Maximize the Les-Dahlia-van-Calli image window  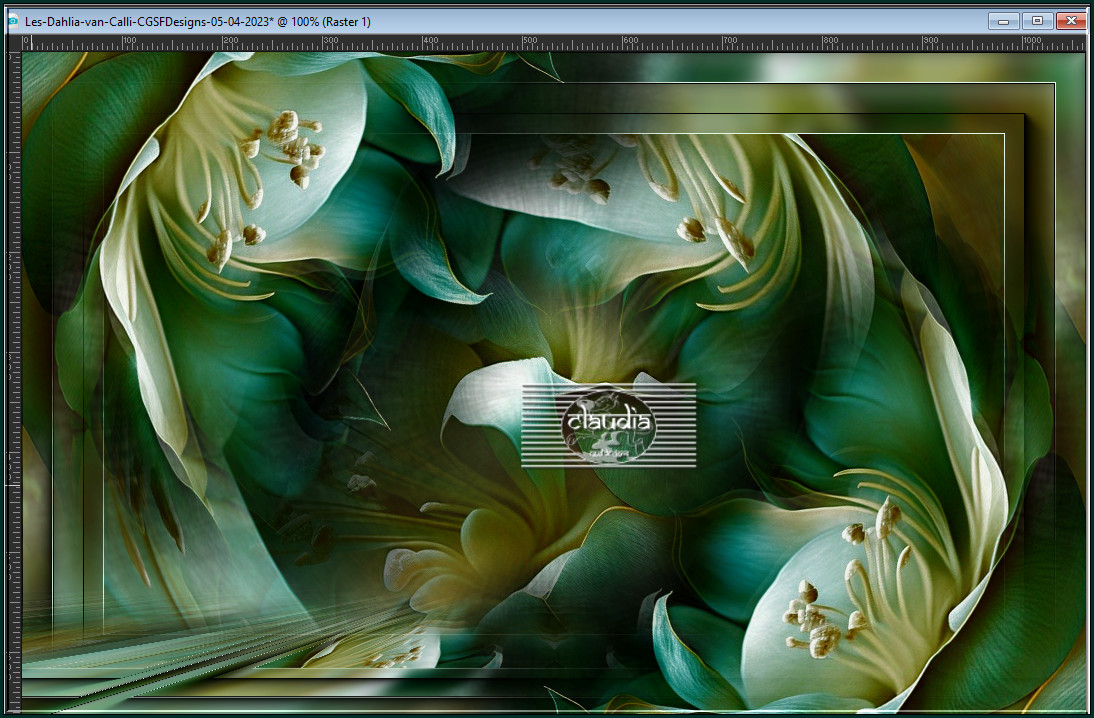(1037, 21)
